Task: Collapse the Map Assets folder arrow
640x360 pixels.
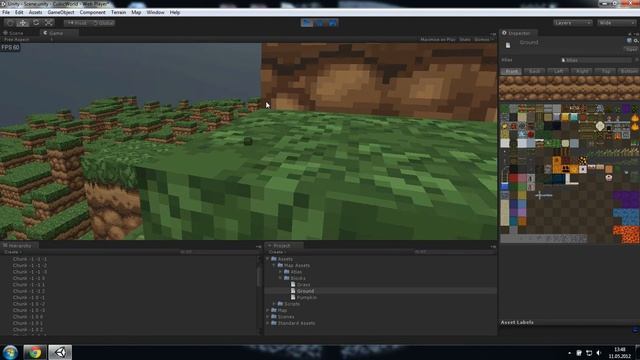Action: point(274,265)
